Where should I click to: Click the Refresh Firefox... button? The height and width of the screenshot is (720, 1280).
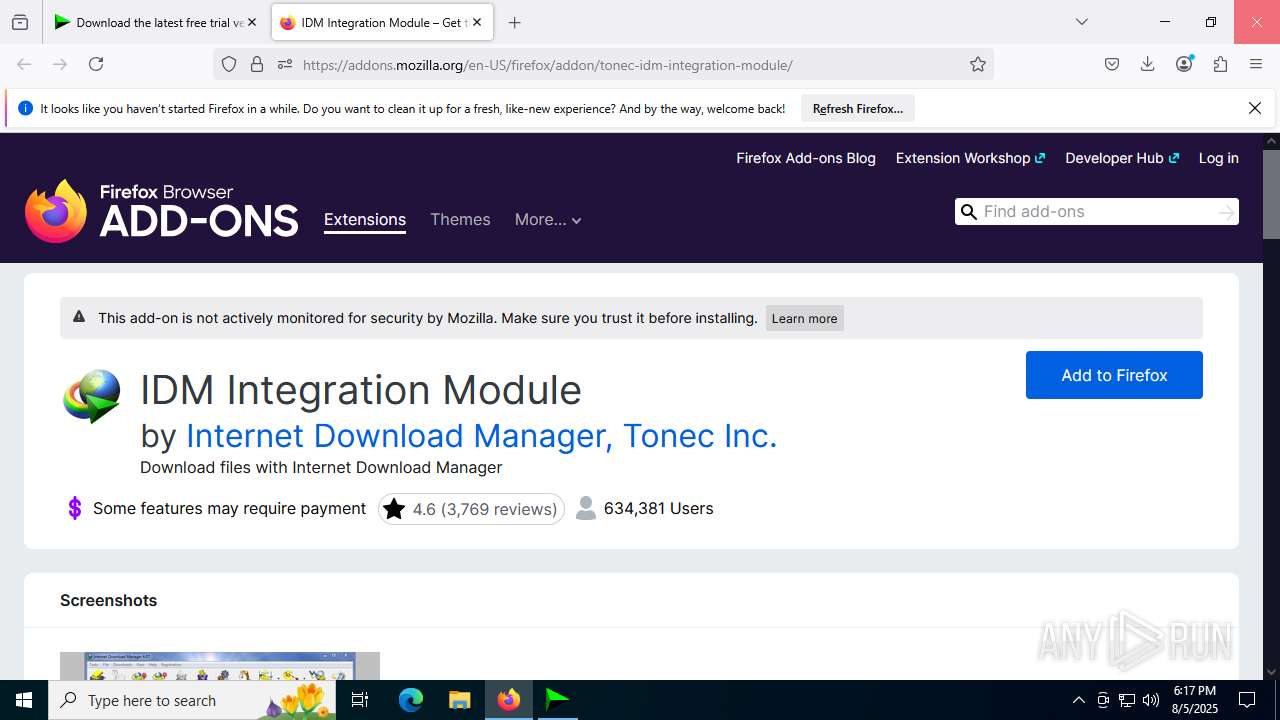click(x=858, y=108)
